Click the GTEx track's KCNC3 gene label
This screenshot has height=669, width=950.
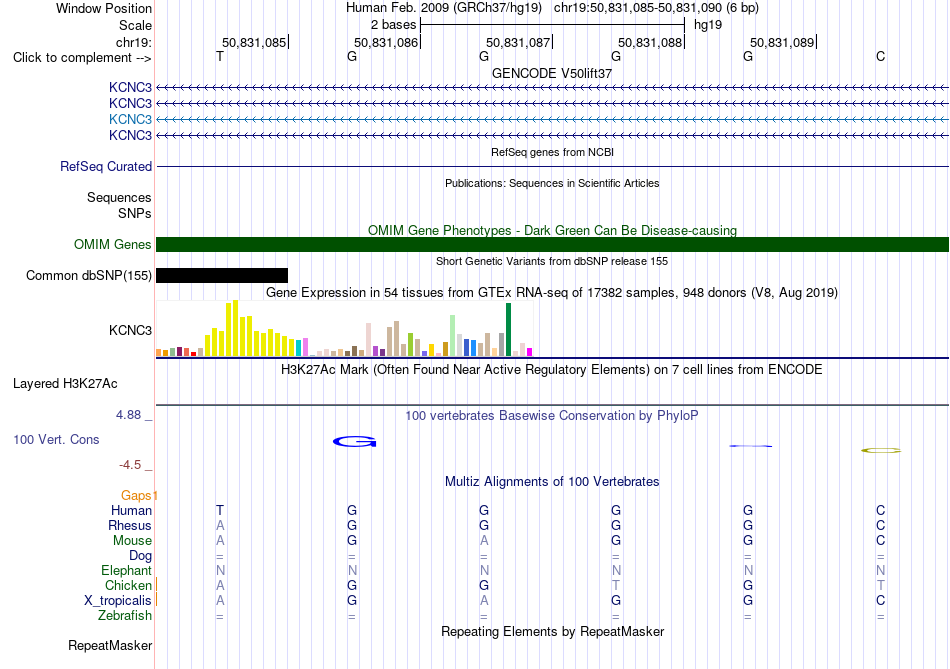coord(130,330)
